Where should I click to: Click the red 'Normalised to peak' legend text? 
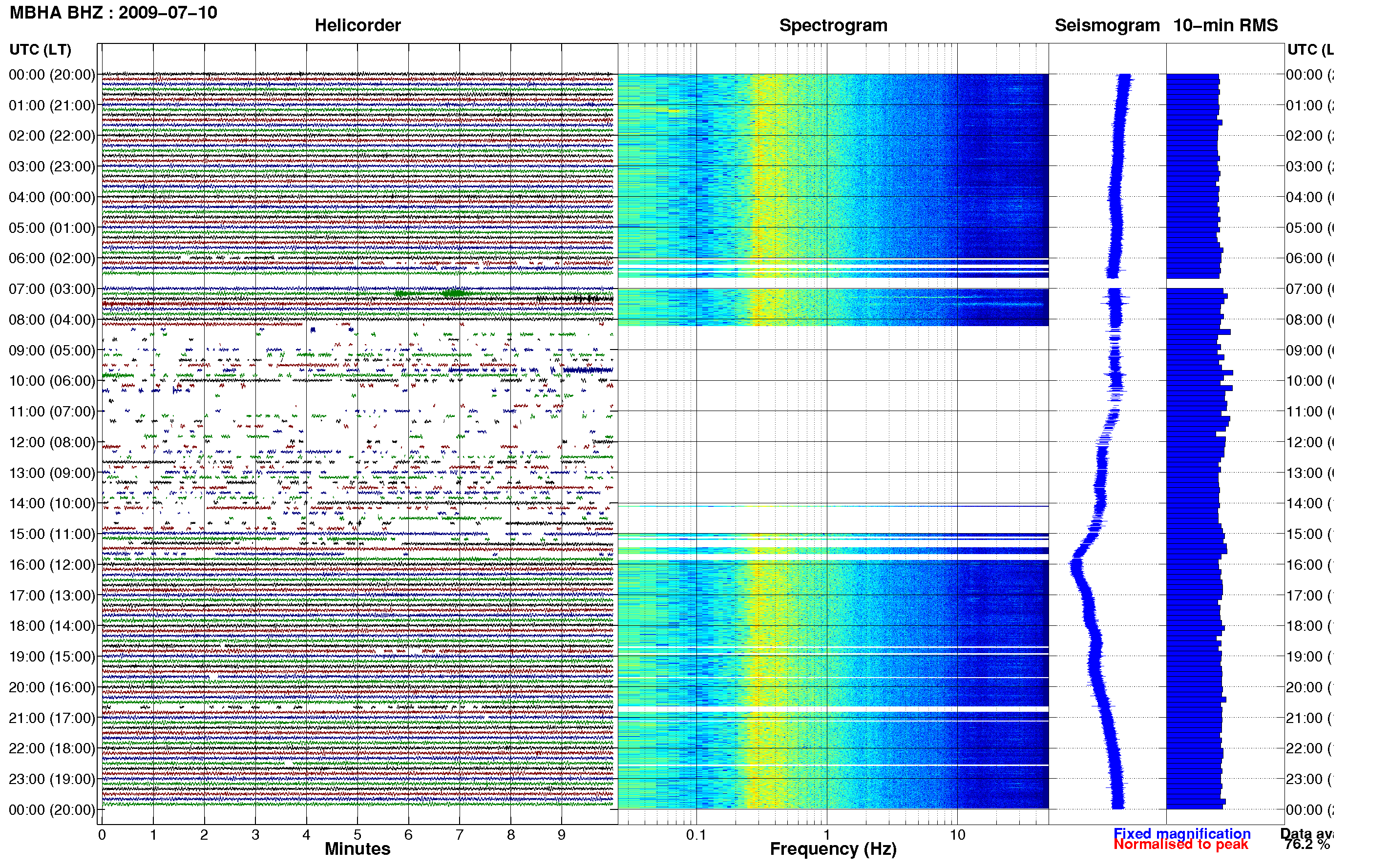(1180, 845)
